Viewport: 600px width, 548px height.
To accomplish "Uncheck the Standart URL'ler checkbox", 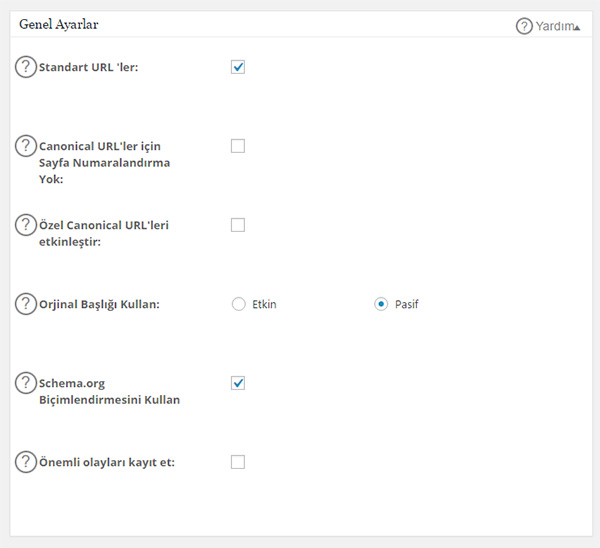I will (x=238, y=68).
